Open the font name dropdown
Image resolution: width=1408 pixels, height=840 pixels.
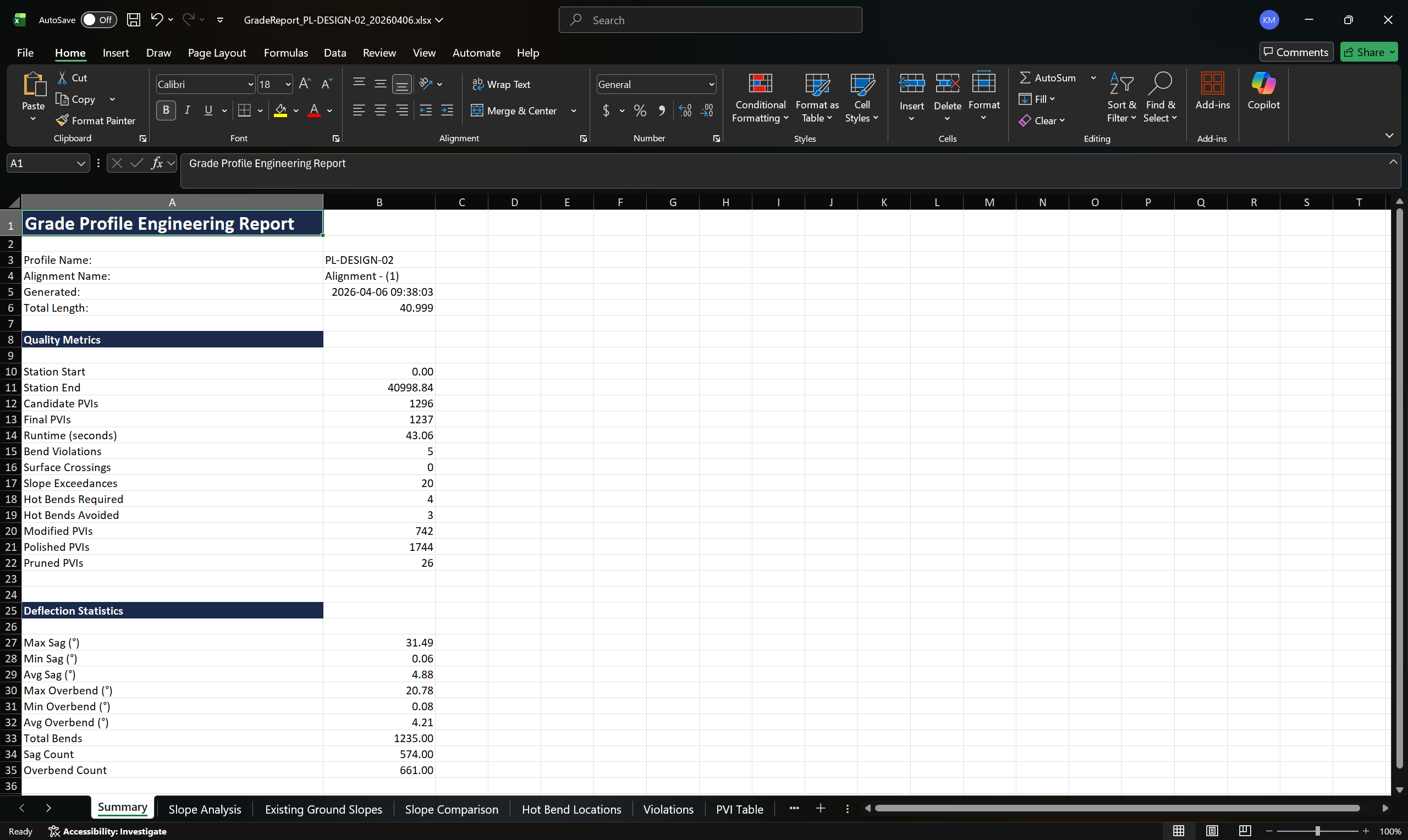click(x=250, y=84)
